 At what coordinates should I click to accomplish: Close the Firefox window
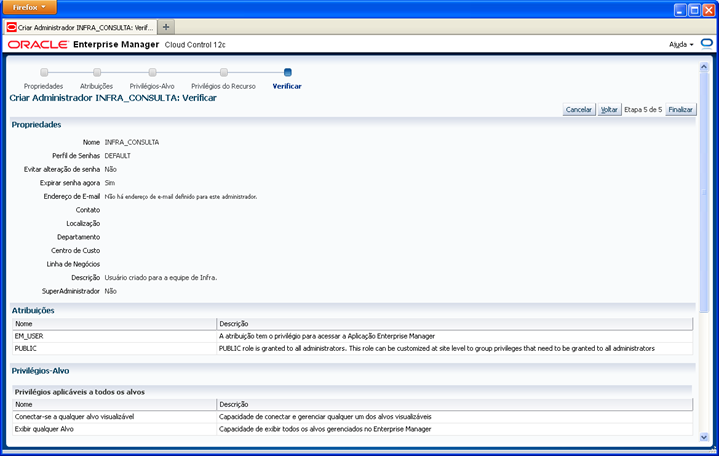(x=708, y=10)
